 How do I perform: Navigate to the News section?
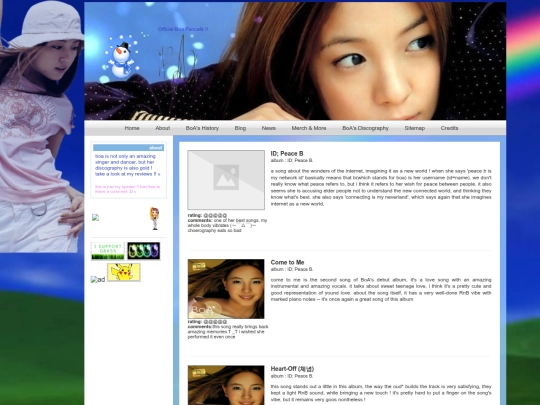(269, 128)
